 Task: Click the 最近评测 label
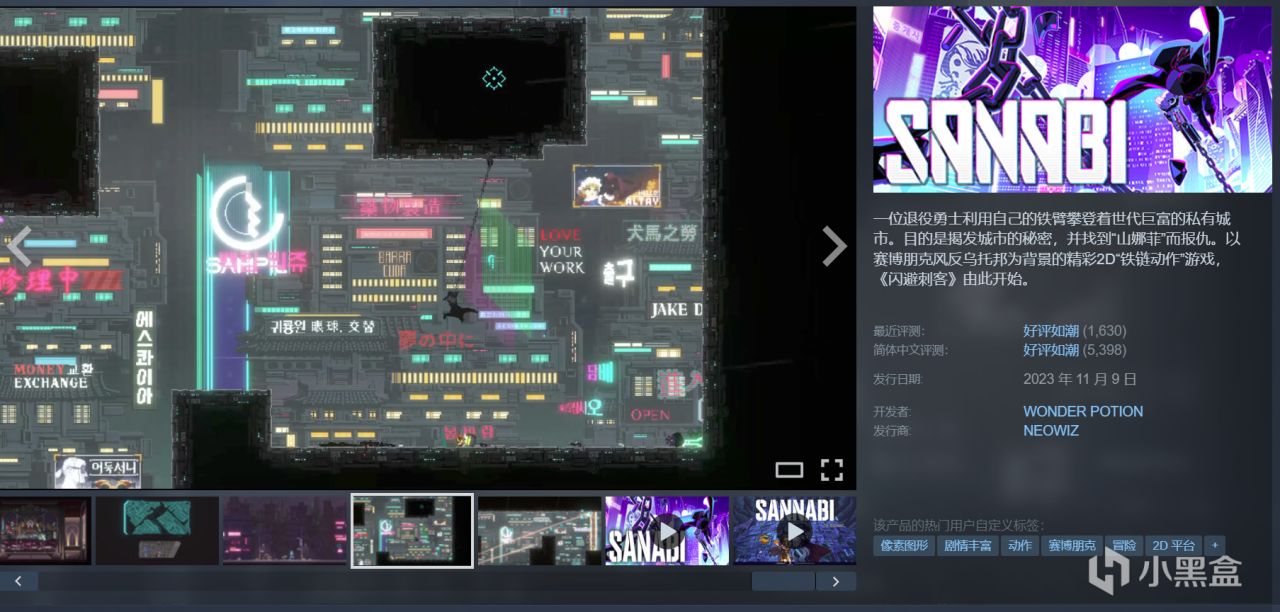click(x=898, y=331)
